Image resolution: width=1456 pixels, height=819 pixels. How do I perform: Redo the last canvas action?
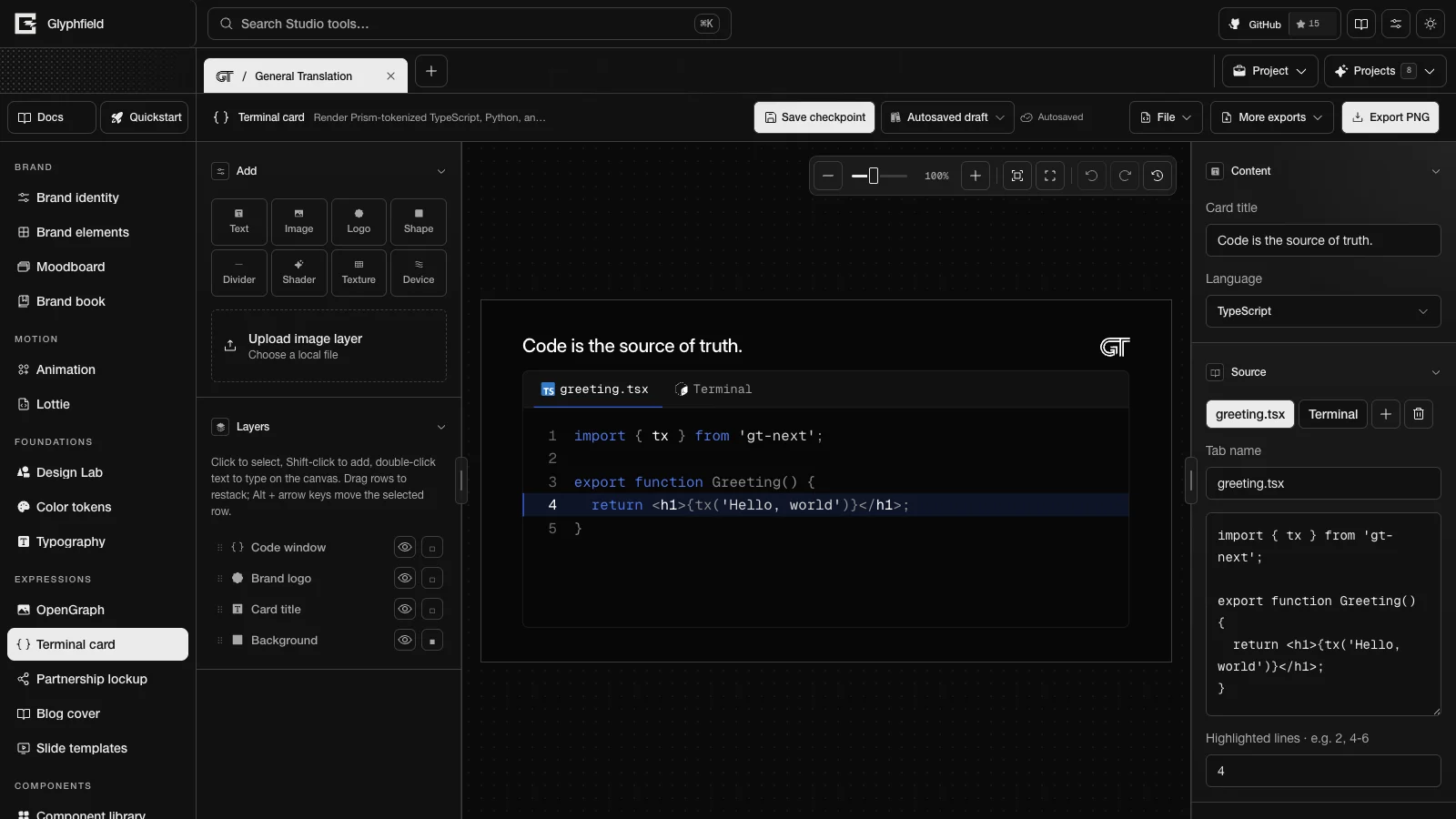(1125, 176)
